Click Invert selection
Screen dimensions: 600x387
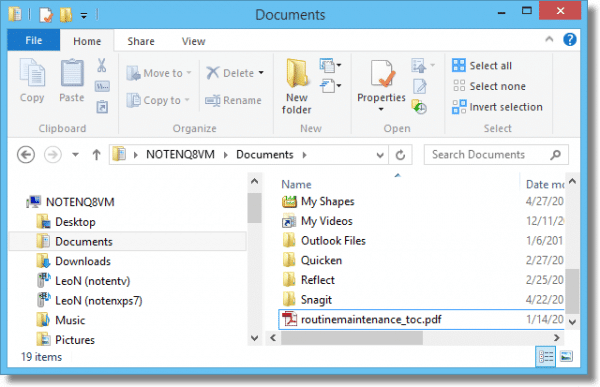(497, 107)
